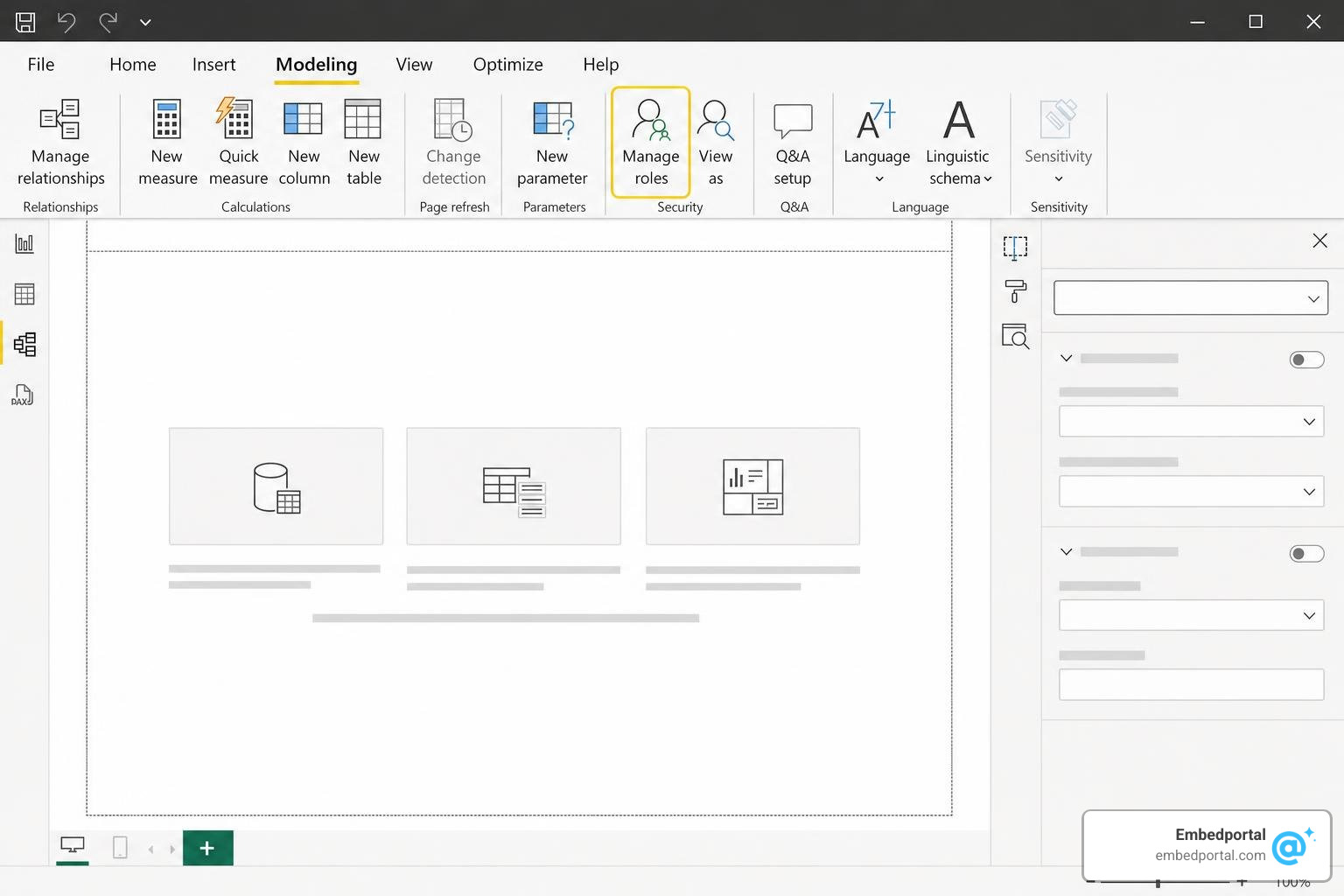Viewport: 1344px width, 896px height.
Task: Switch to Model view in left sidebar
Action: [x=24, y=344]
